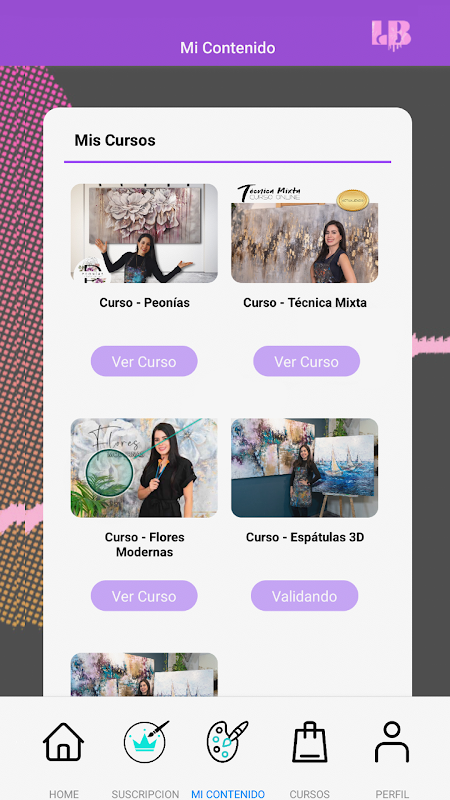Select the partially visible fifth course thumbnail
This screenshot has width=450, height=800.
point(144,674)
